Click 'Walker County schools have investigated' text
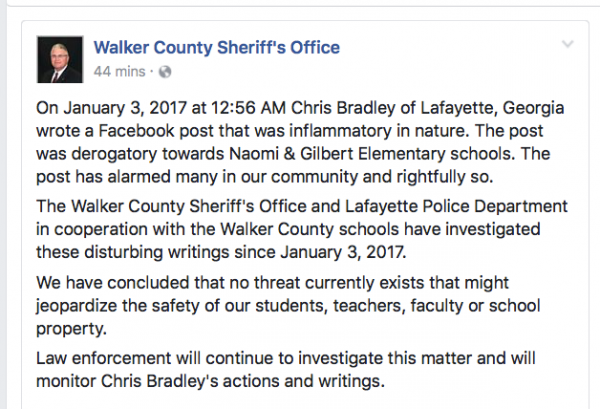 click(380, 230)
